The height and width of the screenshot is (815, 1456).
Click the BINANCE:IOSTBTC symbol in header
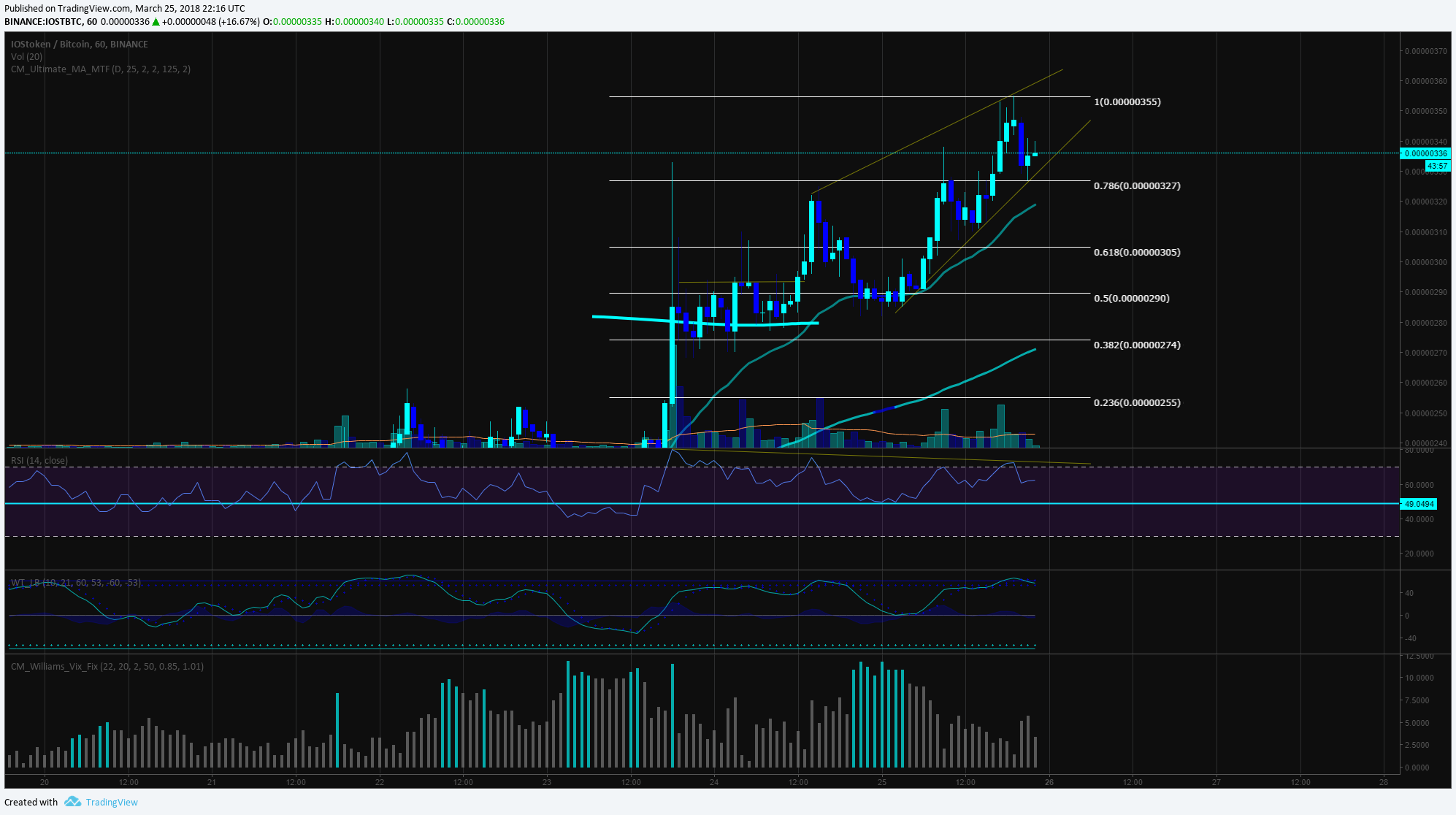pos(43,21)
